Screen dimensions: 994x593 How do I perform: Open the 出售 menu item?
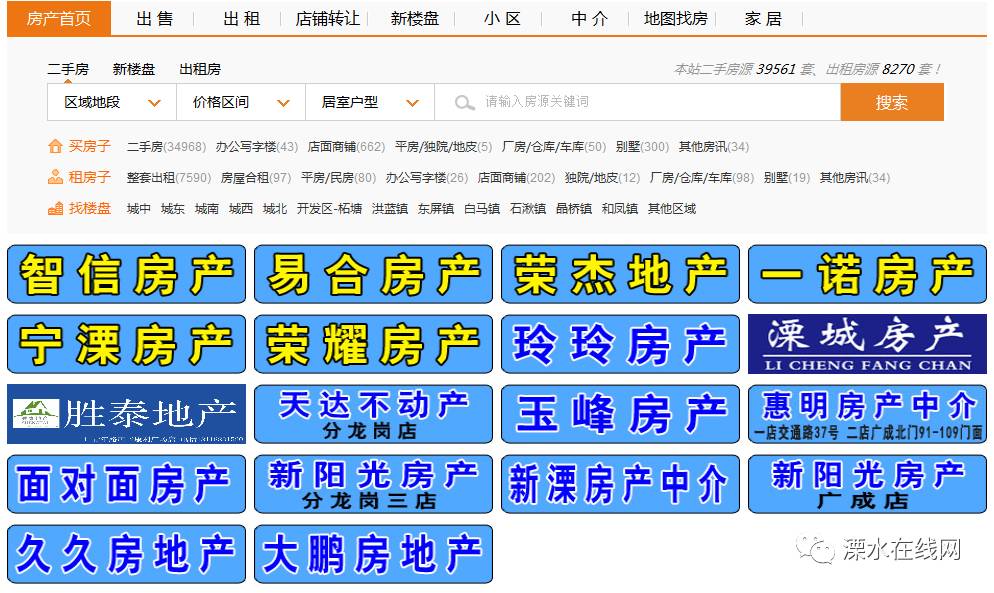[x=155, y=19]
